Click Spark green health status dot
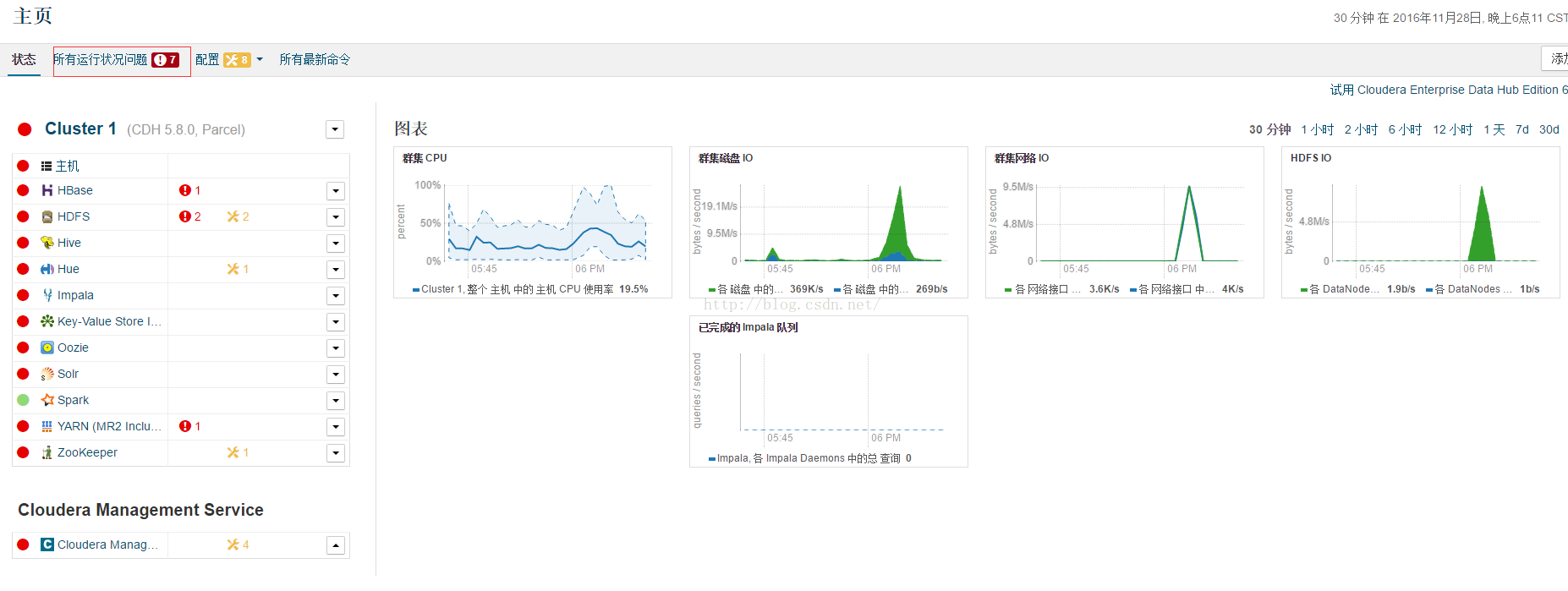This screenshot has width=1568, height=591. click(x=23, y=401)
